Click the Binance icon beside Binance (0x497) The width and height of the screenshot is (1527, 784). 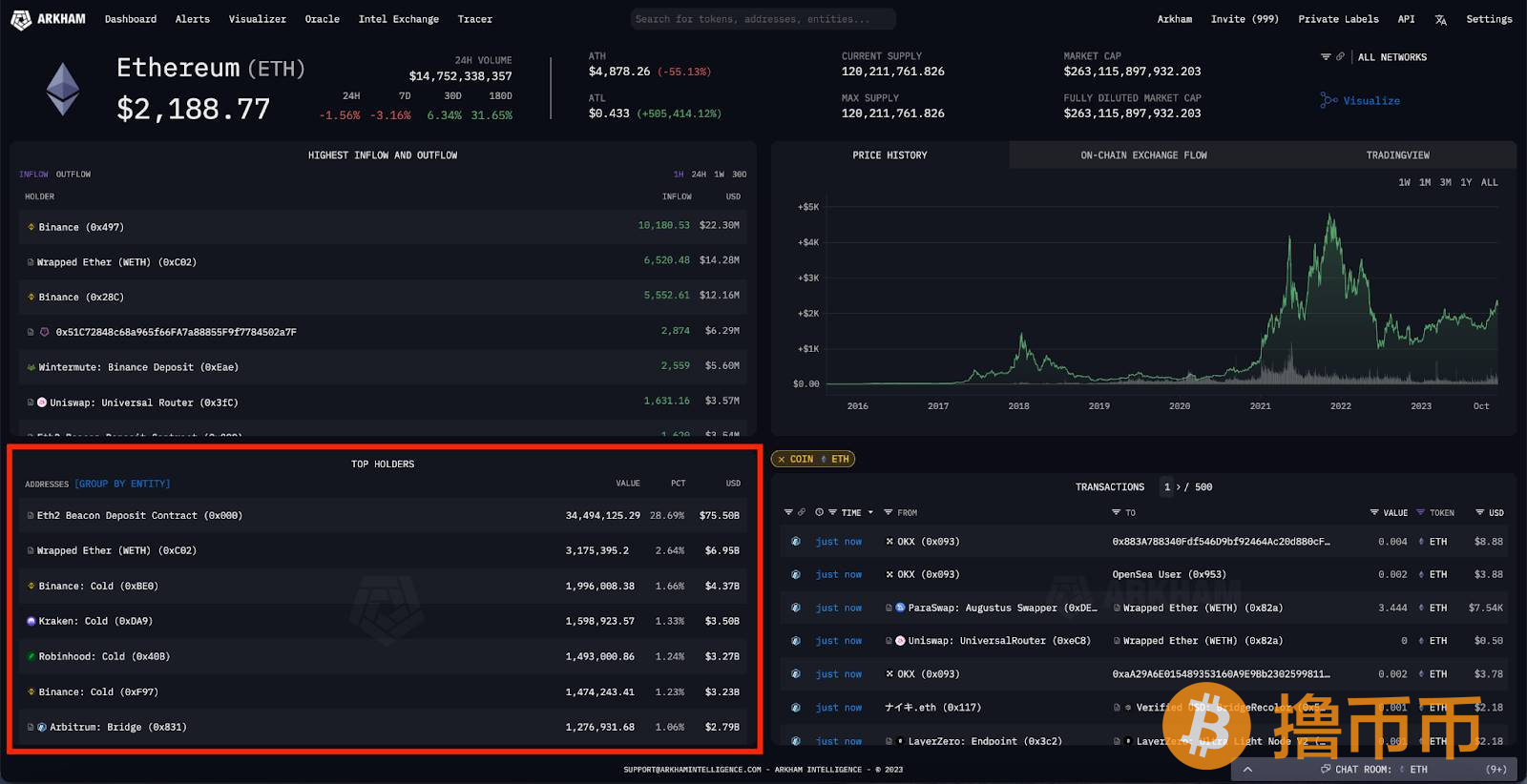(x=31, y=227)
